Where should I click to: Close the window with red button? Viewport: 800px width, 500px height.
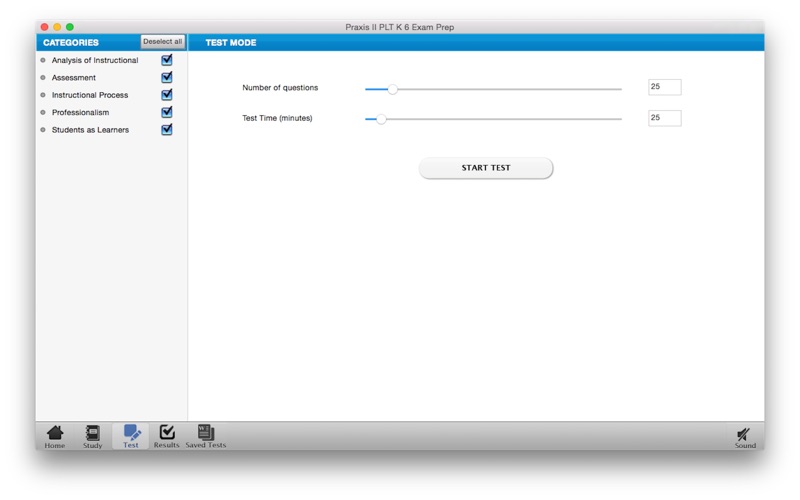[x=44, y=27]
